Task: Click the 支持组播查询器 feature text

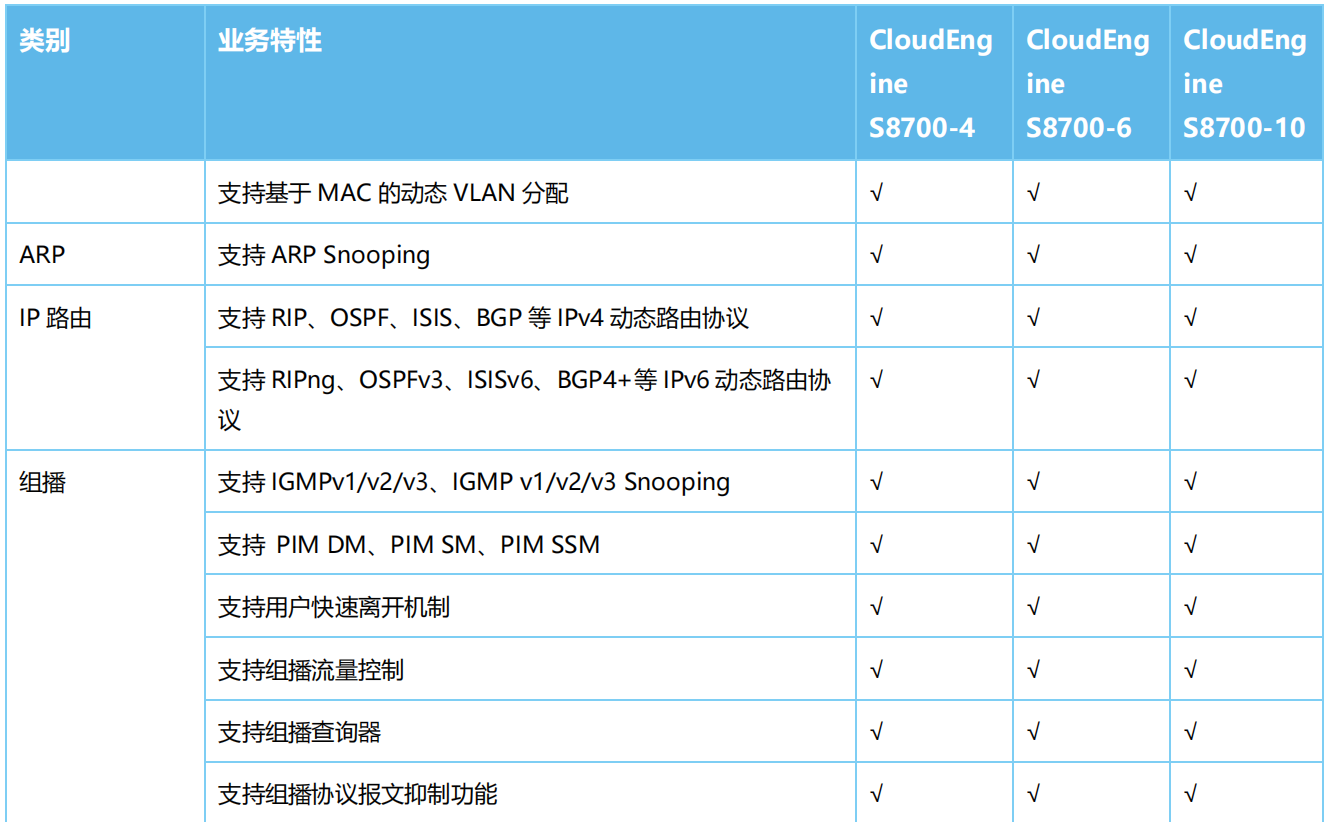Action: (x=300, y=732)
